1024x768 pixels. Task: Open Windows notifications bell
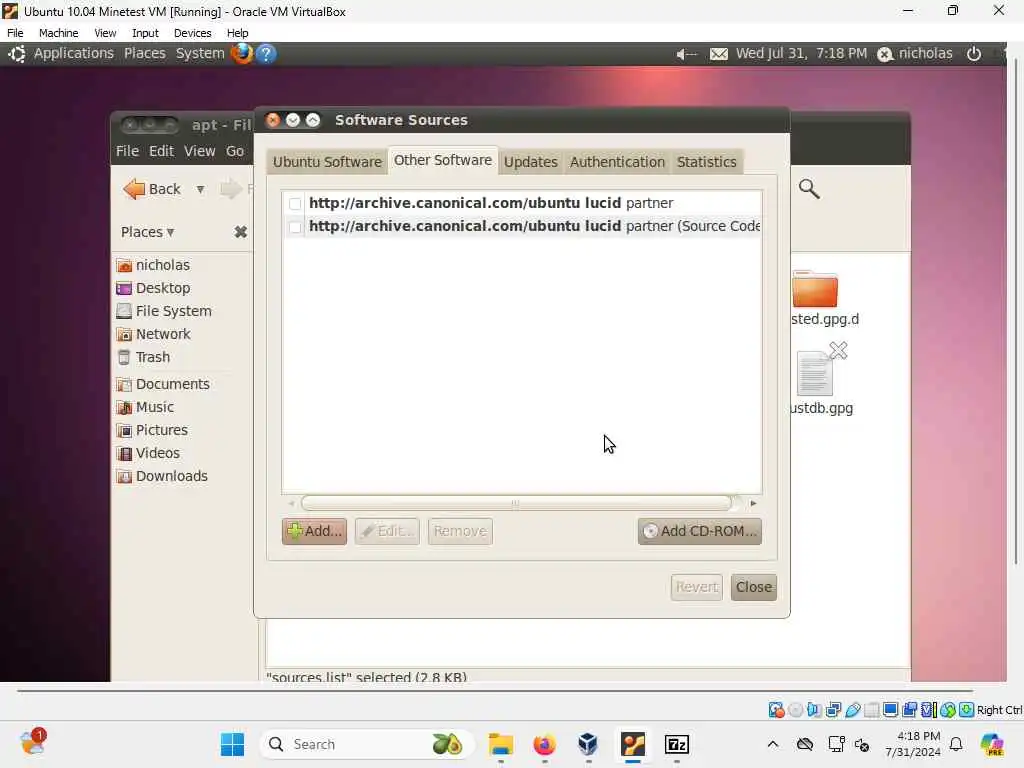pyautogui.click(x=956, y=744)
